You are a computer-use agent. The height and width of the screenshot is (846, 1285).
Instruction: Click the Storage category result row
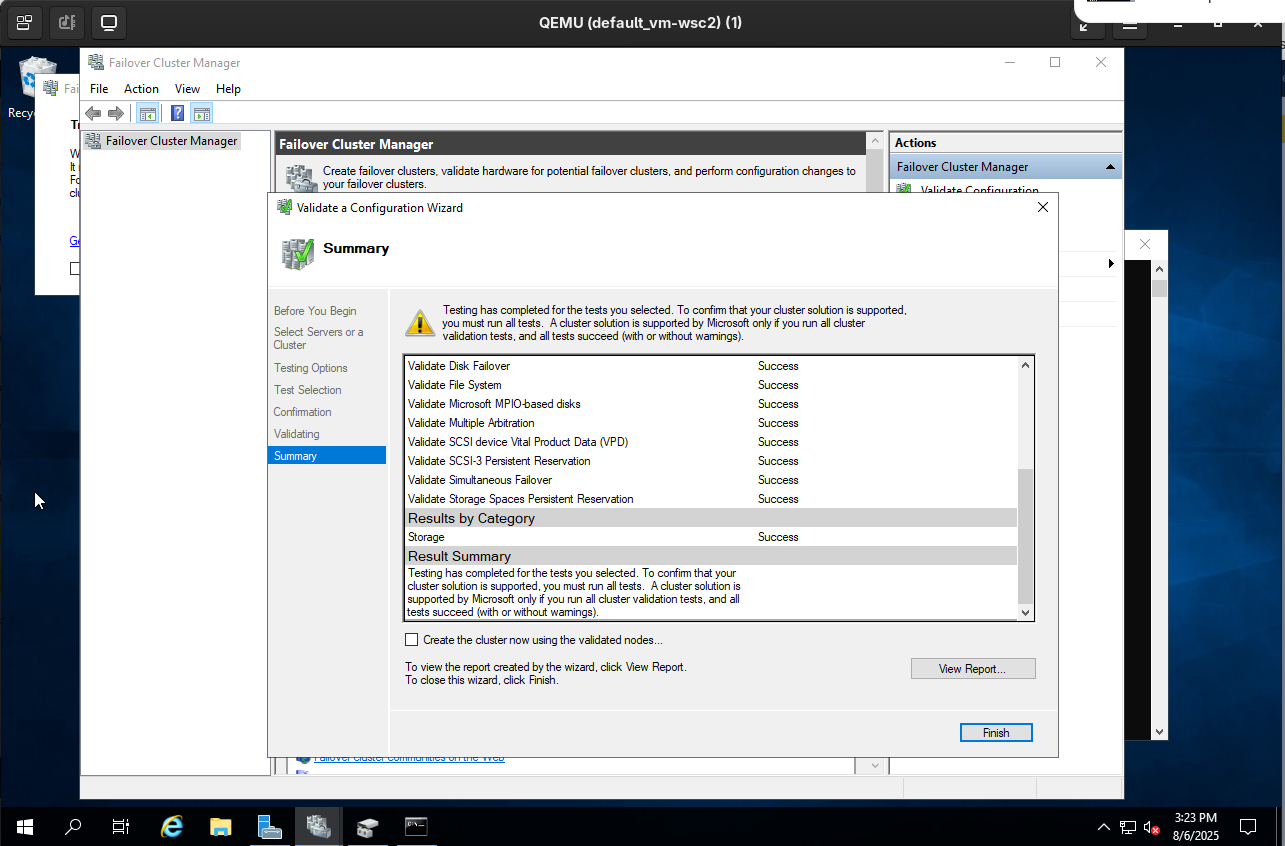pos(711,537)
